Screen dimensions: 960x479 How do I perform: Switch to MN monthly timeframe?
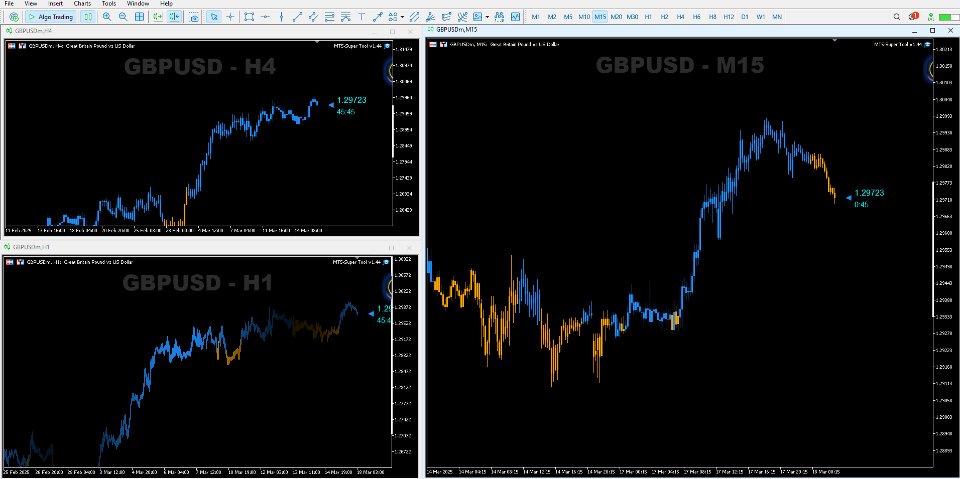point(777,17)
